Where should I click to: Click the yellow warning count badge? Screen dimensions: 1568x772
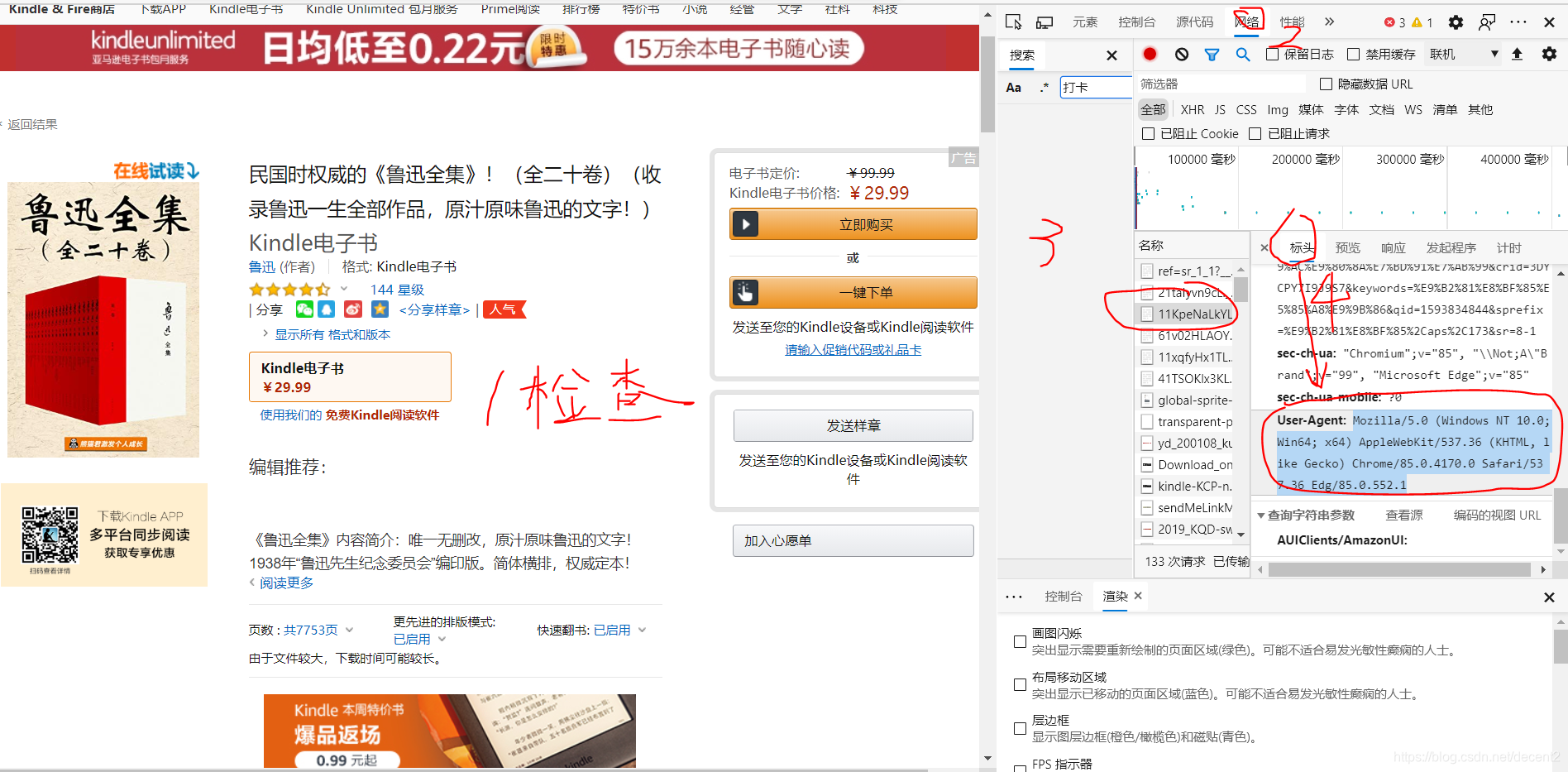(x=1422, y=22)
